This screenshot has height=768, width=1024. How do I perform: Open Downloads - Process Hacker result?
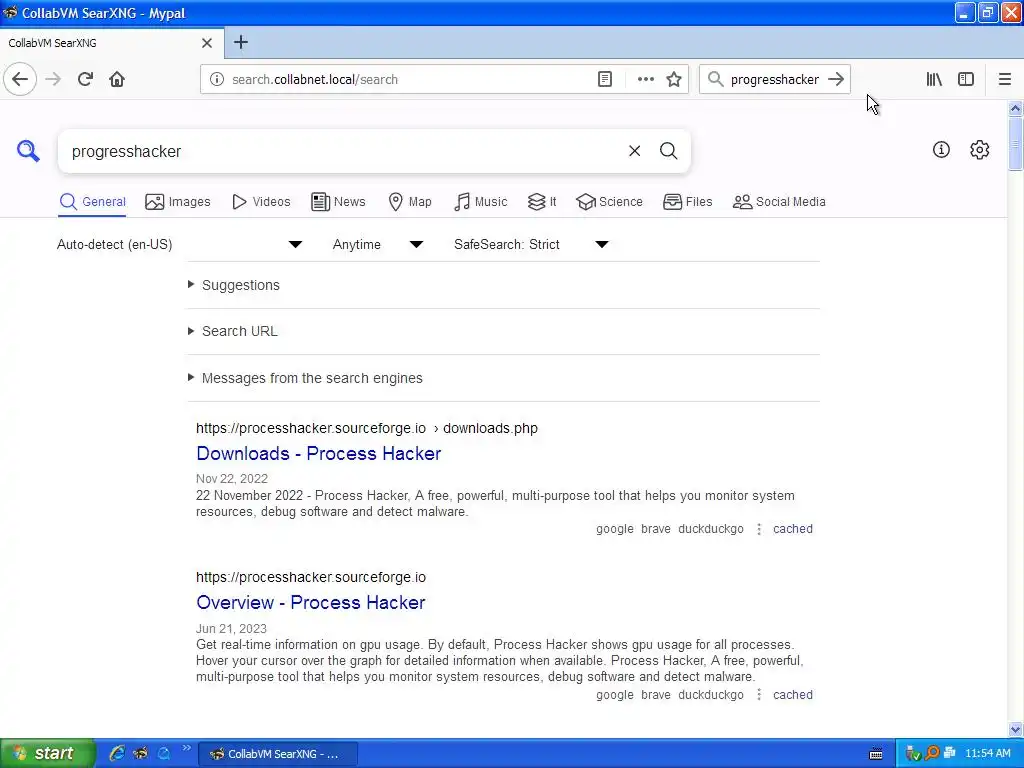click(319, 453)
